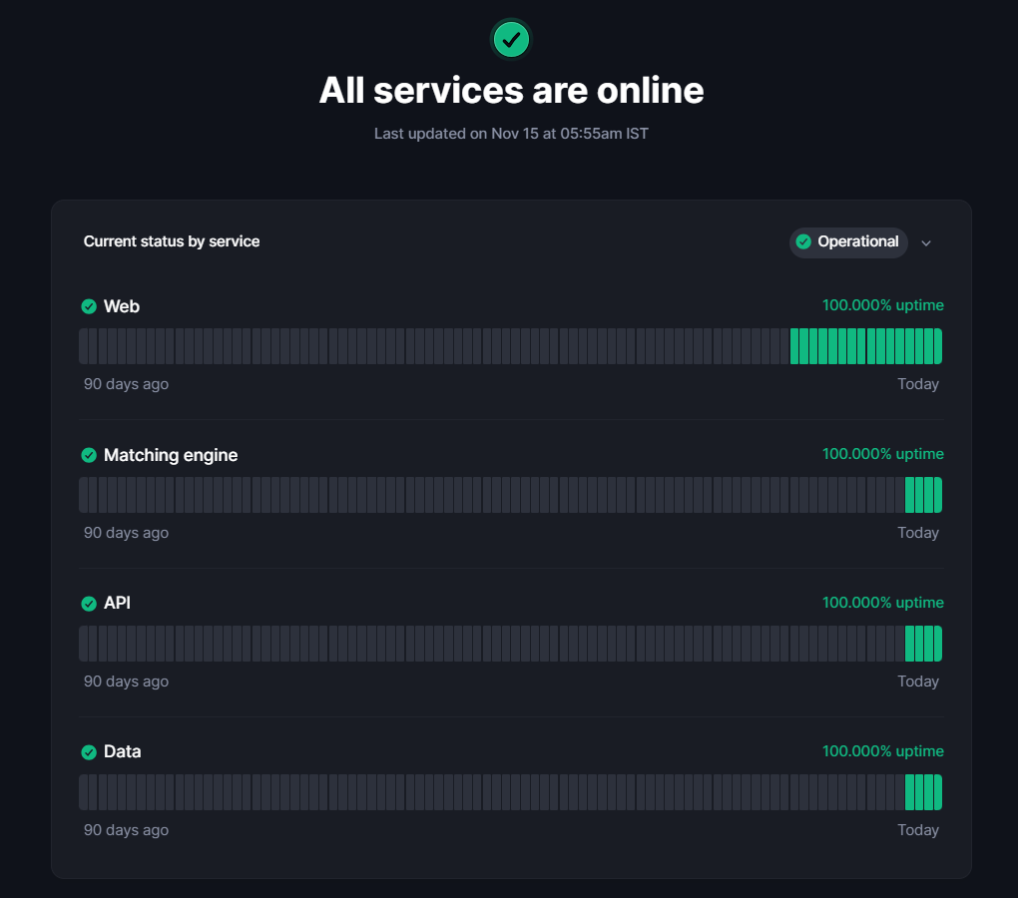Click the Web 100.000% uptime text

point(882,305)
